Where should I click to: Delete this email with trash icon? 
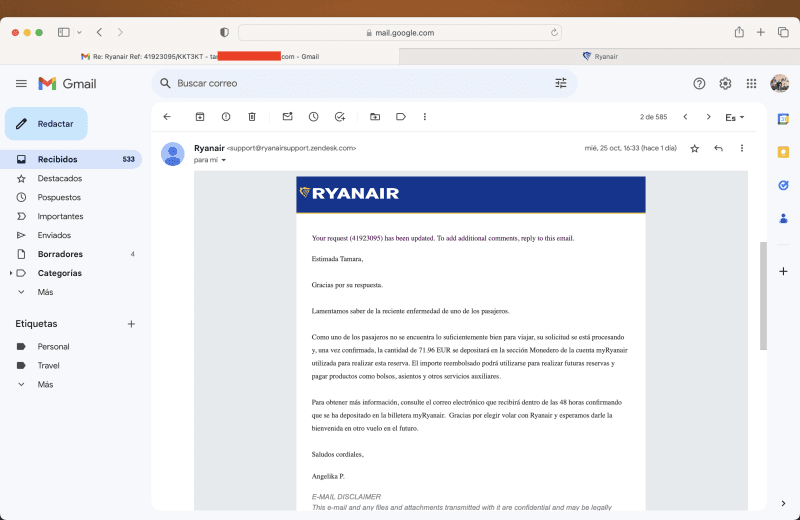click(252, 117)
